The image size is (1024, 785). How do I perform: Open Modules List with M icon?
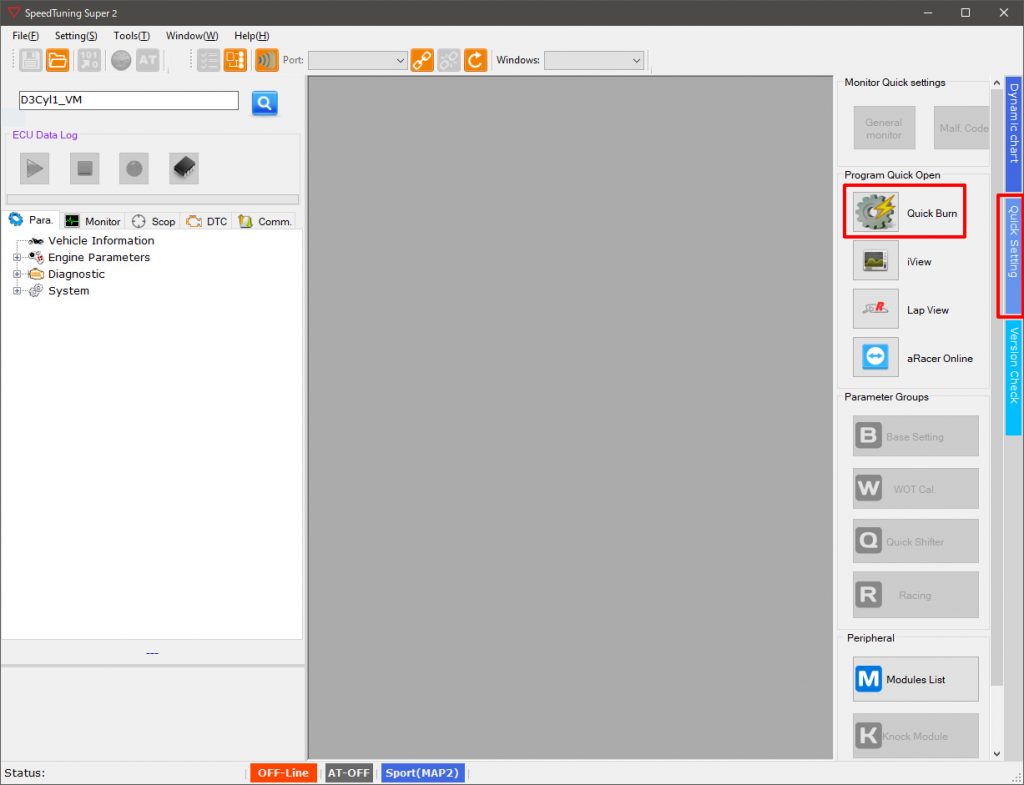tap(869, 679)
